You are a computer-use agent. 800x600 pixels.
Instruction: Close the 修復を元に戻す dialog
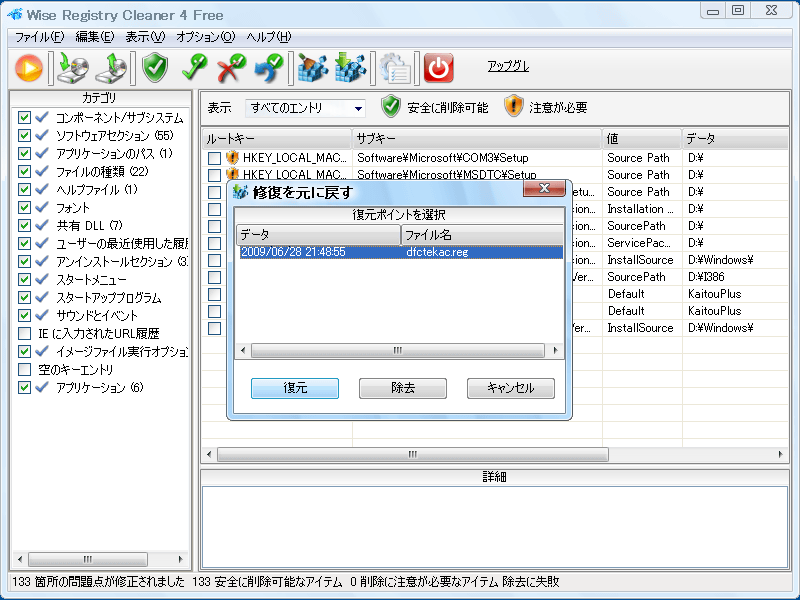(544, 188)
